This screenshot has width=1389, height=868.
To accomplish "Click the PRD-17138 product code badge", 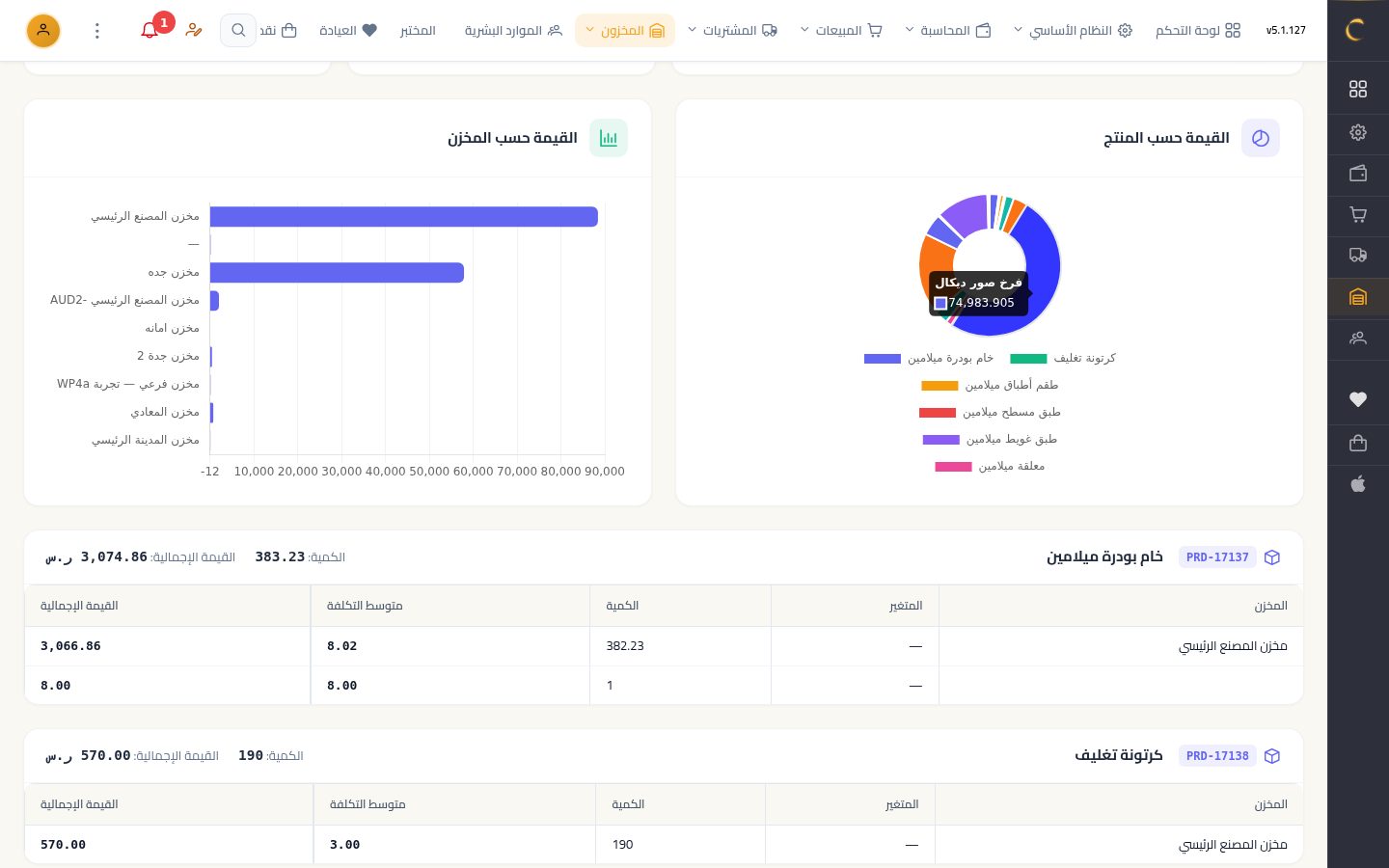I will [x=1217, y=755].
